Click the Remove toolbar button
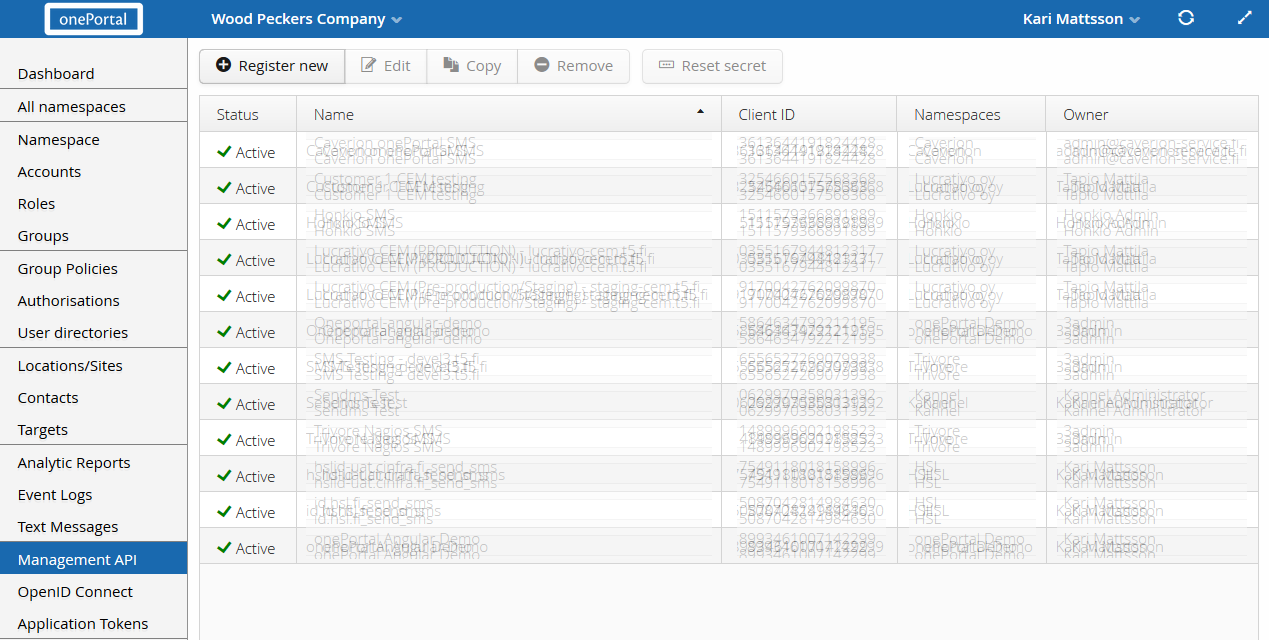 573,66
